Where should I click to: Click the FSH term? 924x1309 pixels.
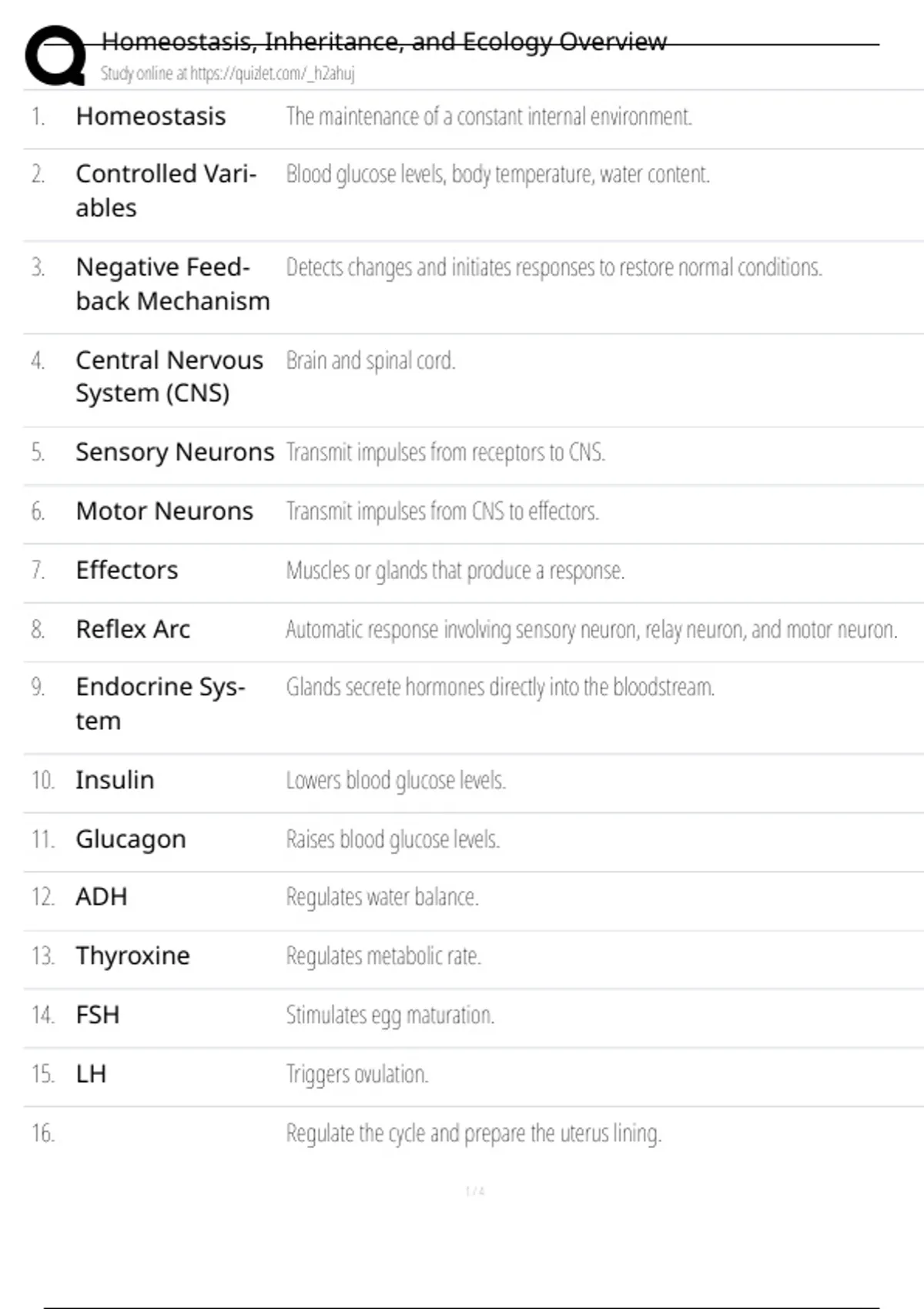click(97, 1015)
